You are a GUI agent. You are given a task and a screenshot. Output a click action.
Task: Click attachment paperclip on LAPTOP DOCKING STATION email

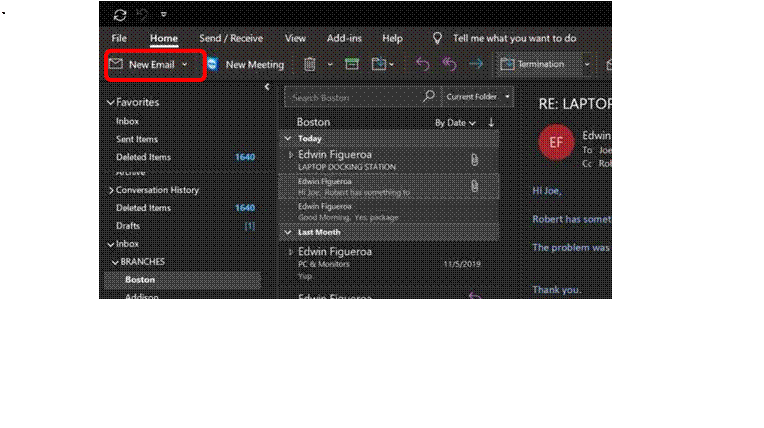point(474,160)
